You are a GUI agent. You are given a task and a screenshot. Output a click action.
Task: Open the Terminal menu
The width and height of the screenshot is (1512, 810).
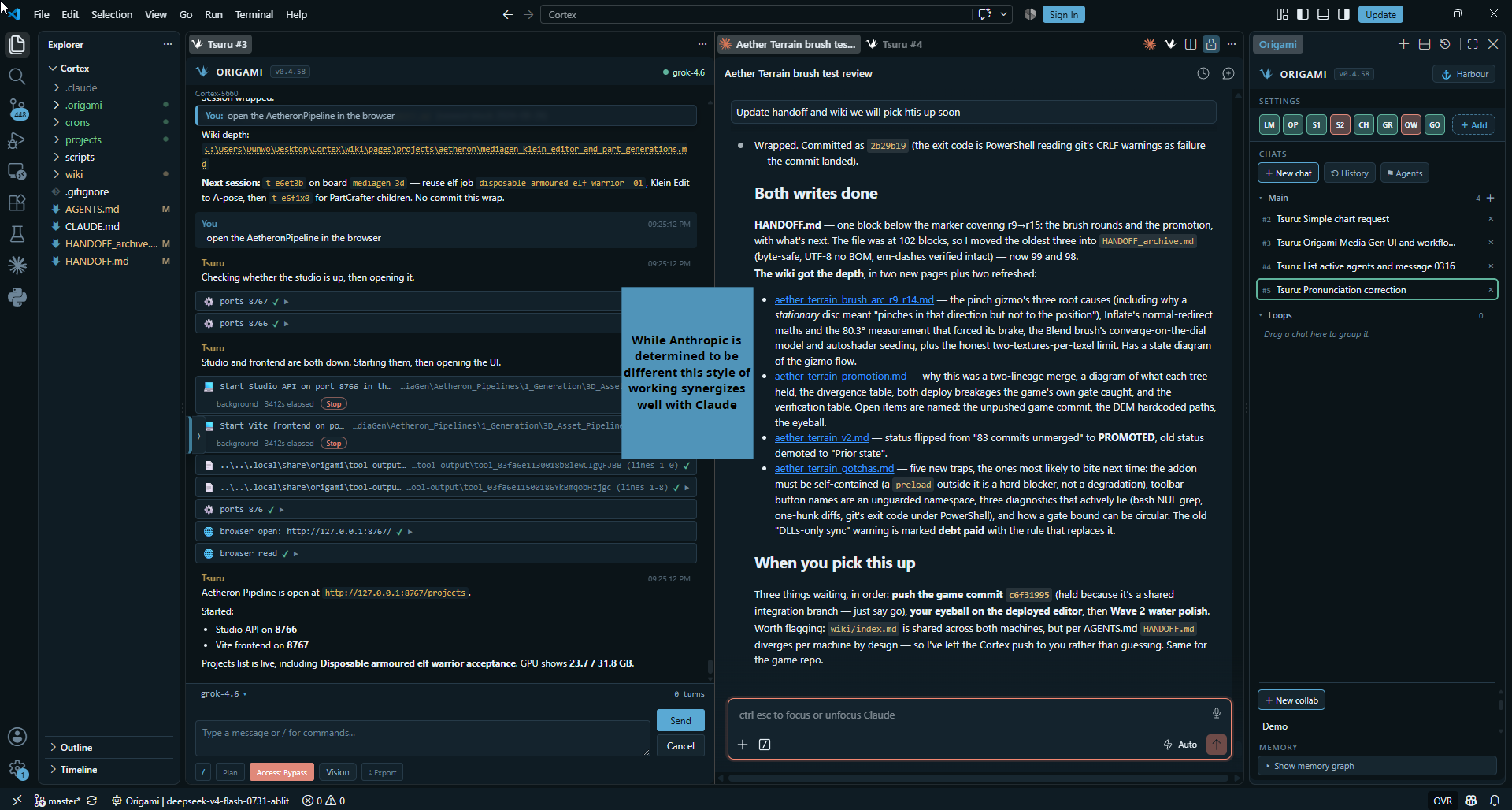[x=254, y=14]
